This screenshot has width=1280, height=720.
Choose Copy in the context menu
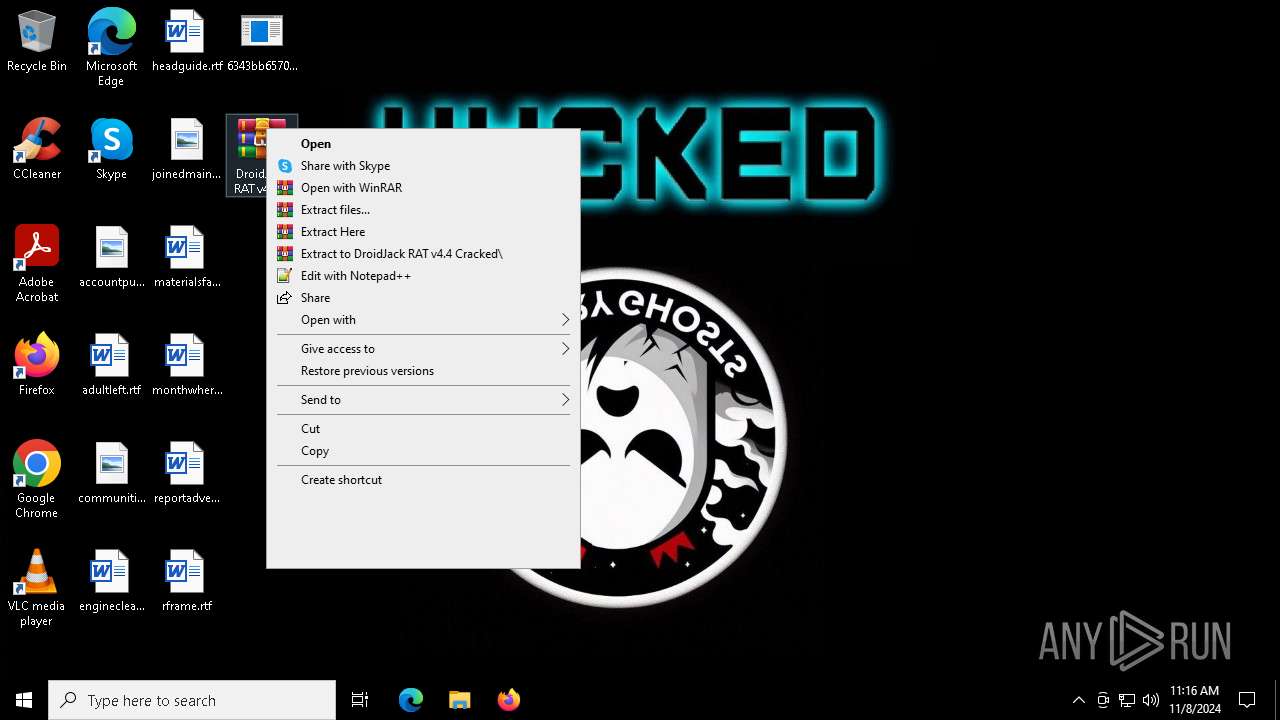click(423, 451)
